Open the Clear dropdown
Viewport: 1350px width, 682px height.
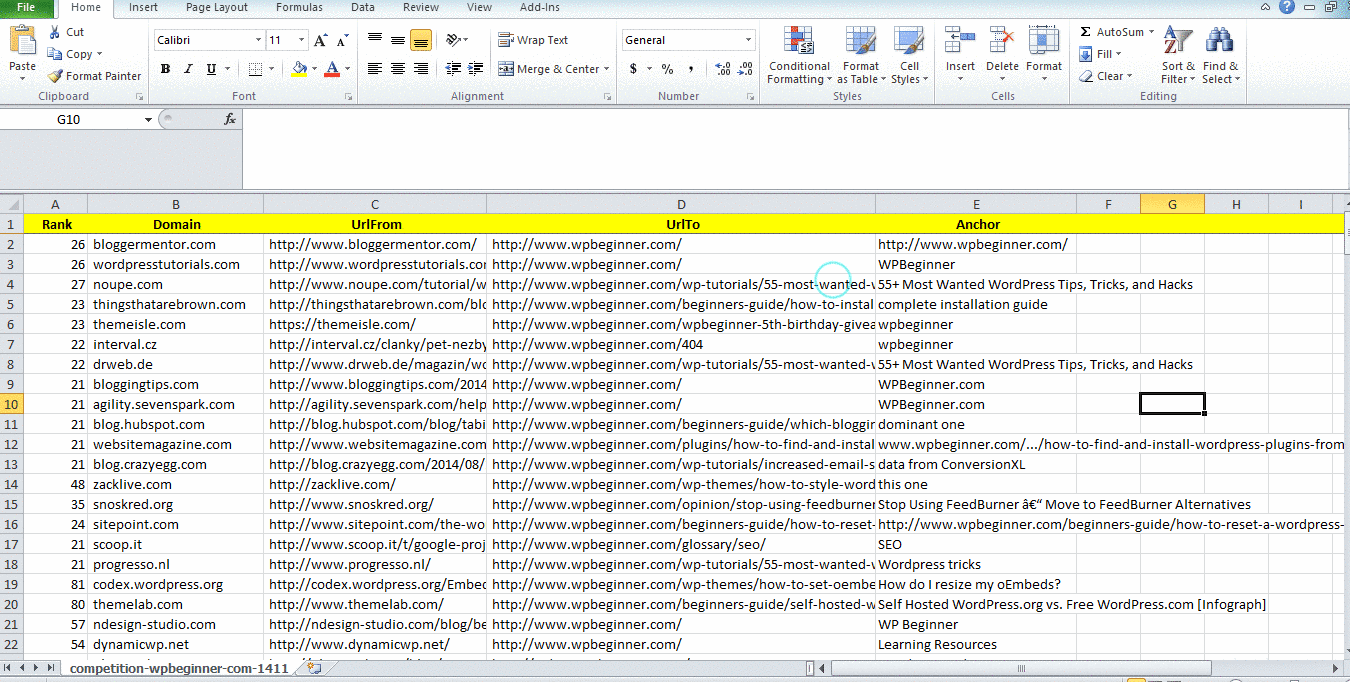click(1106, 76)
